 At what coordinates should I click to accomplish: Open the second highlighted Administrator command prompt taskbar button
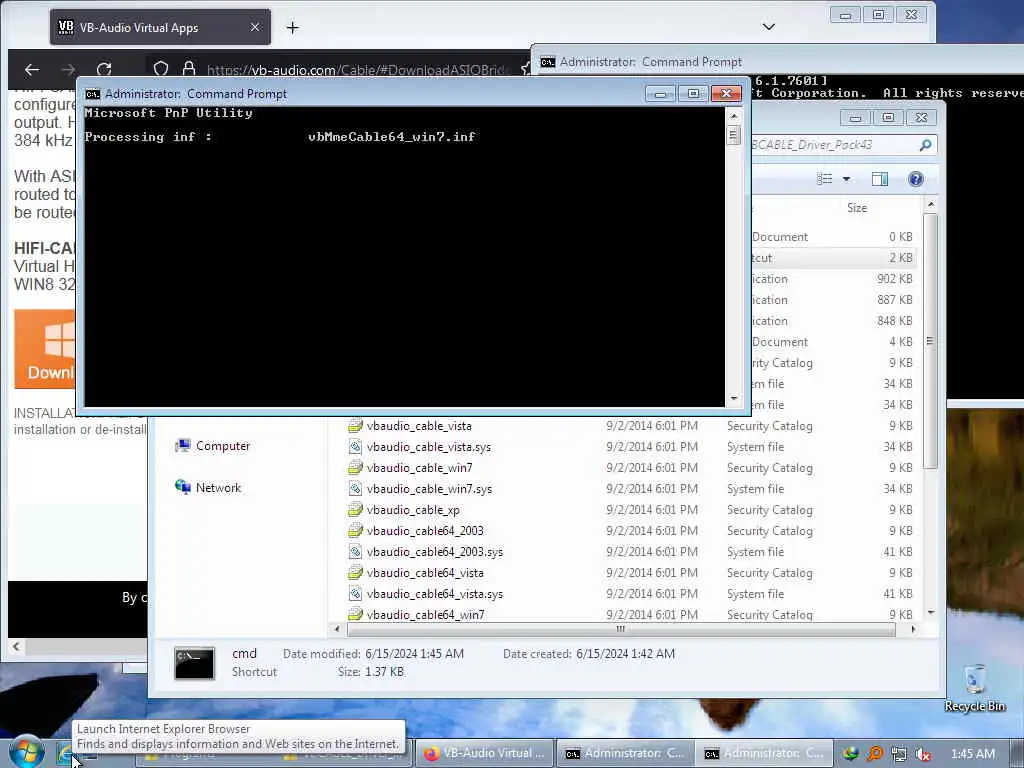coord(763,753)
